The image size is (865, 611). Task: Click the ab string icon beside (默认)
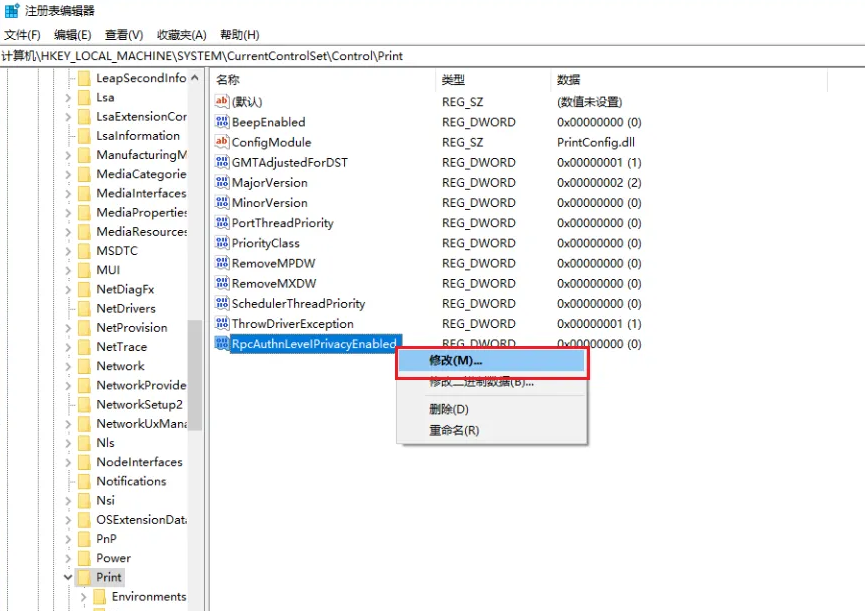click(x=222, y=101)
